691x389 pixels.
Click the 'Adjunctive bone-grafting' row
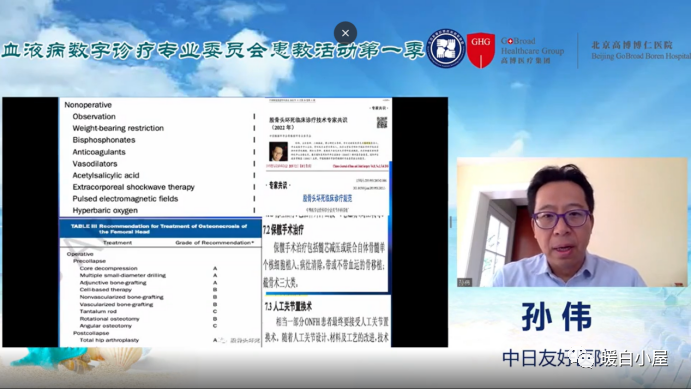coord(149,283)
